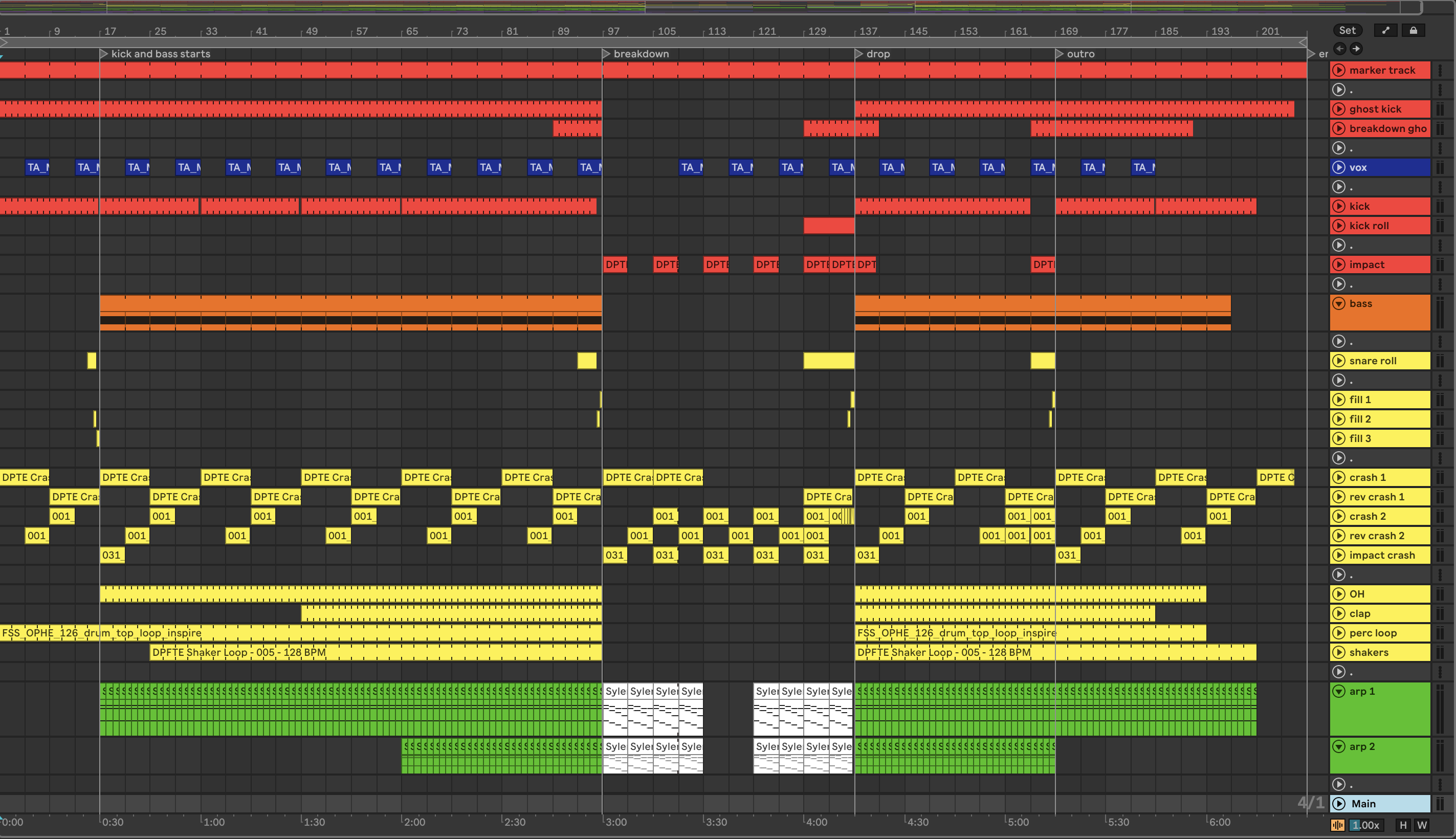Select the drop locator marker
Screen dimensions: 1456x839
click(x=858, y=54)
